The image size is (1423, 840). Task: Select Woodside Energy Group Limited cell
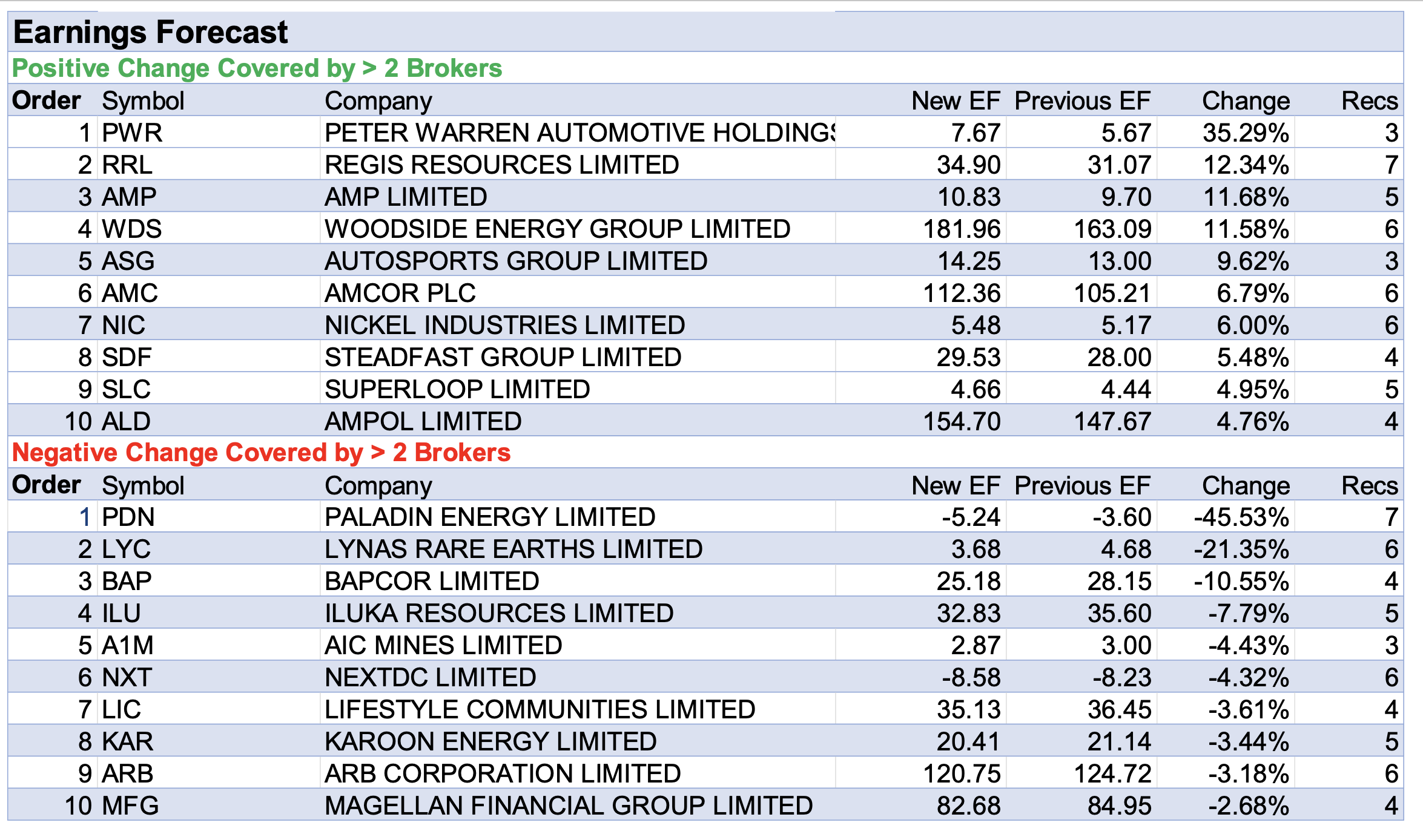coord(557,229)
